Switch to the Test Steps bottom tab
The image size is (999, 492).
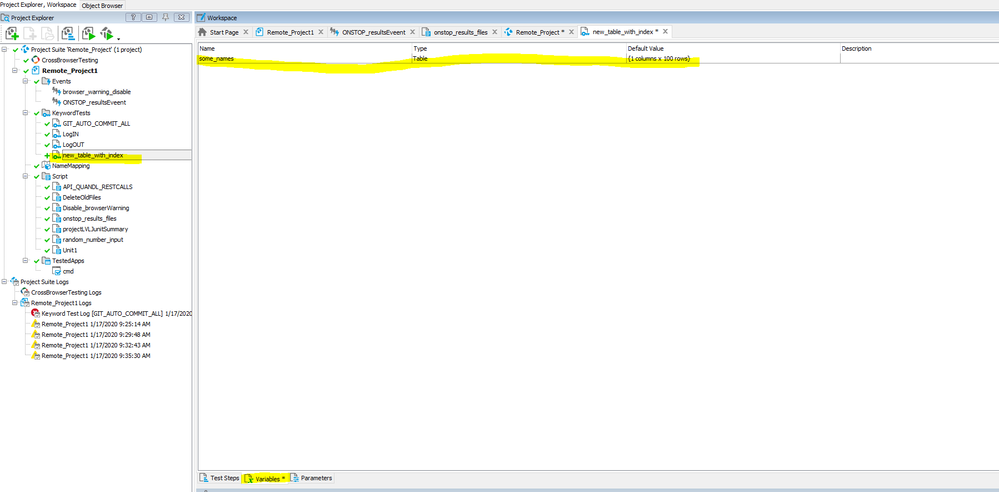click(219, 478)
